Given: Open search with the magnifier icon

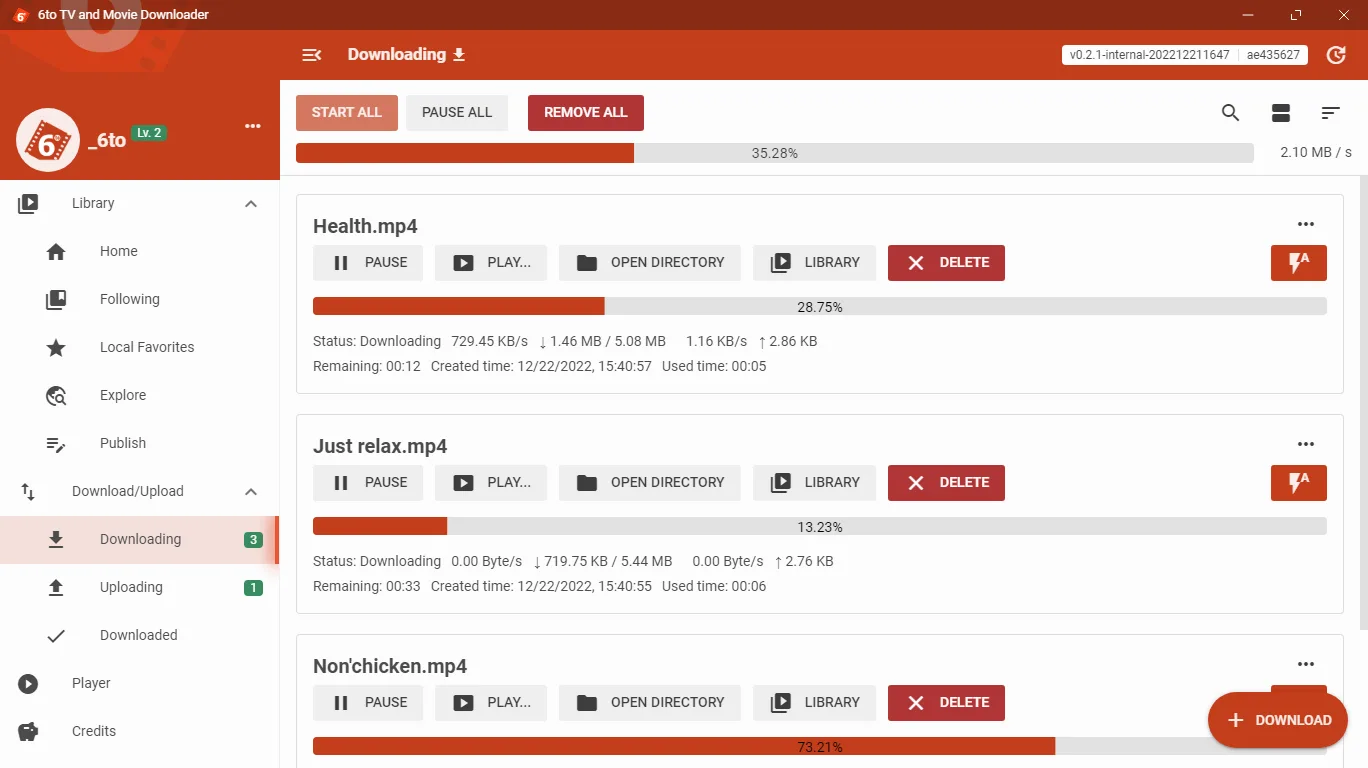Looking at the screenshot, I should (x=1231, y=113).
